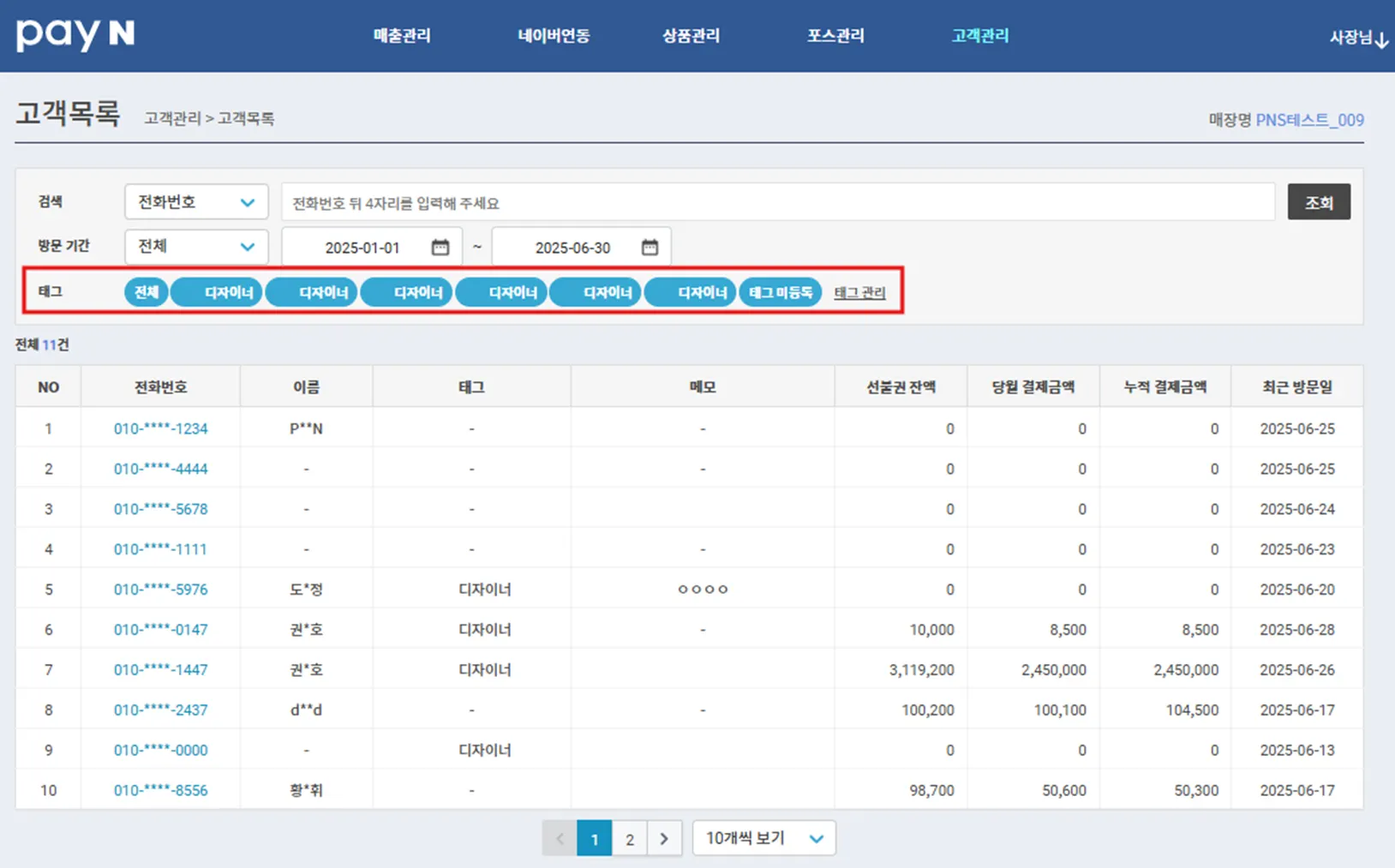This screenshot has width=1395, height=868.
Task: Open customer 010-****-0147
Action: pyautogui.click(x=160, y=630)
